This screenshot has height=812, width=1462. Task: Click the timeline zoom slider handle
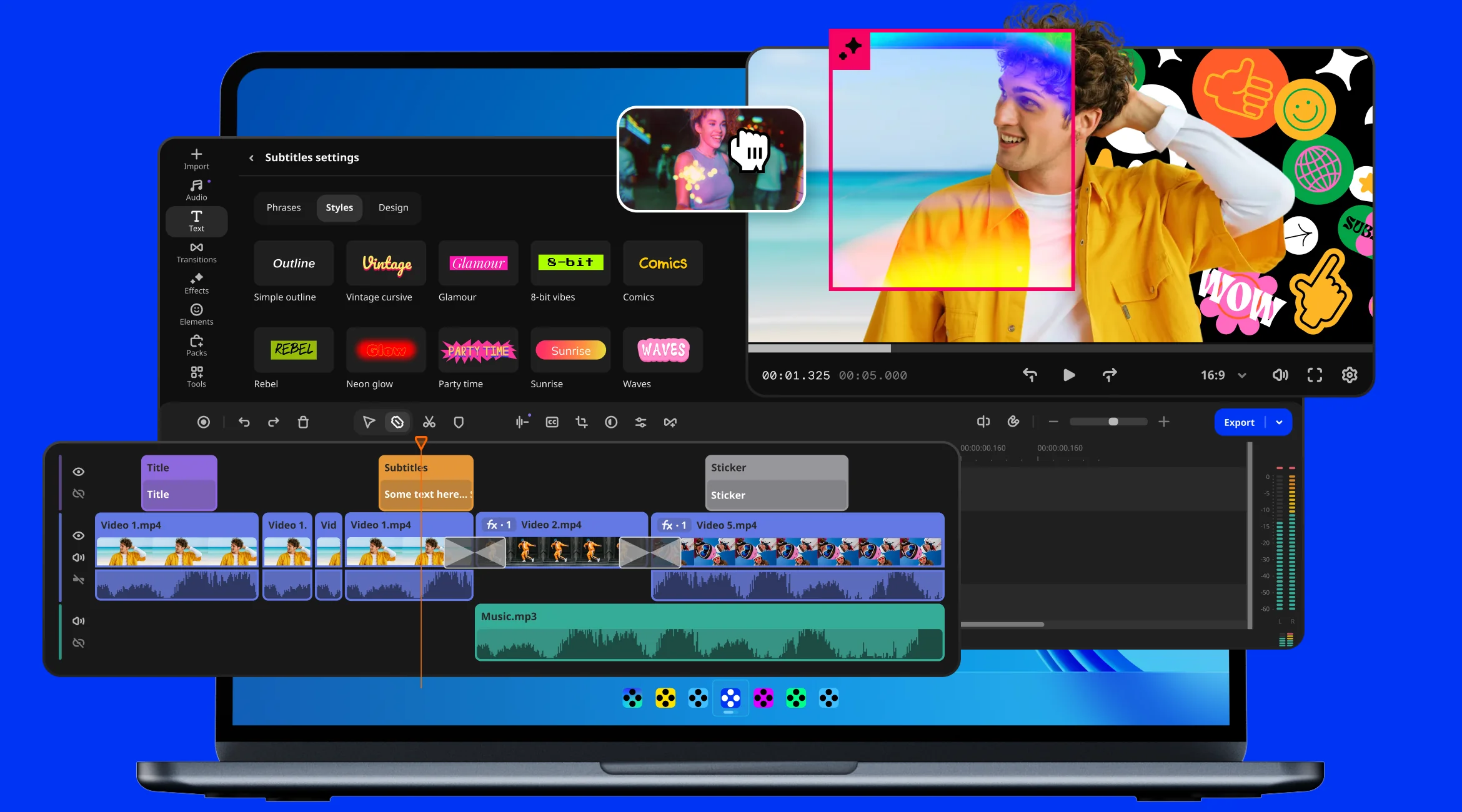(x=1113, y=422)
